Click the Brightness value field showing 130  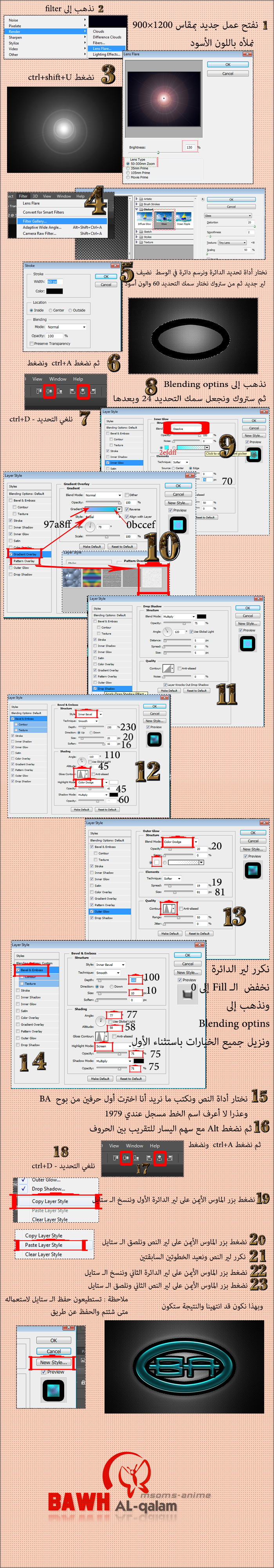click(189, 147)
